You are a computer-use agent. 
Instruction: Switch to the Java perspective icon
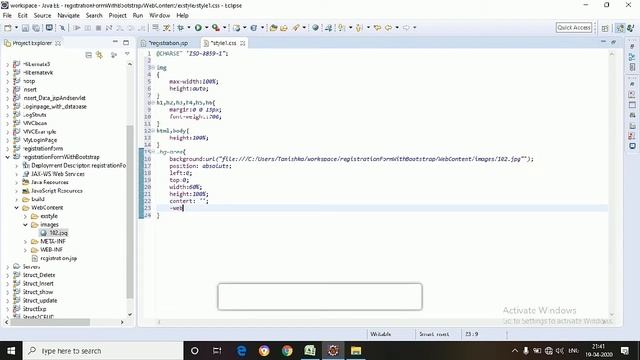(631, 28)
